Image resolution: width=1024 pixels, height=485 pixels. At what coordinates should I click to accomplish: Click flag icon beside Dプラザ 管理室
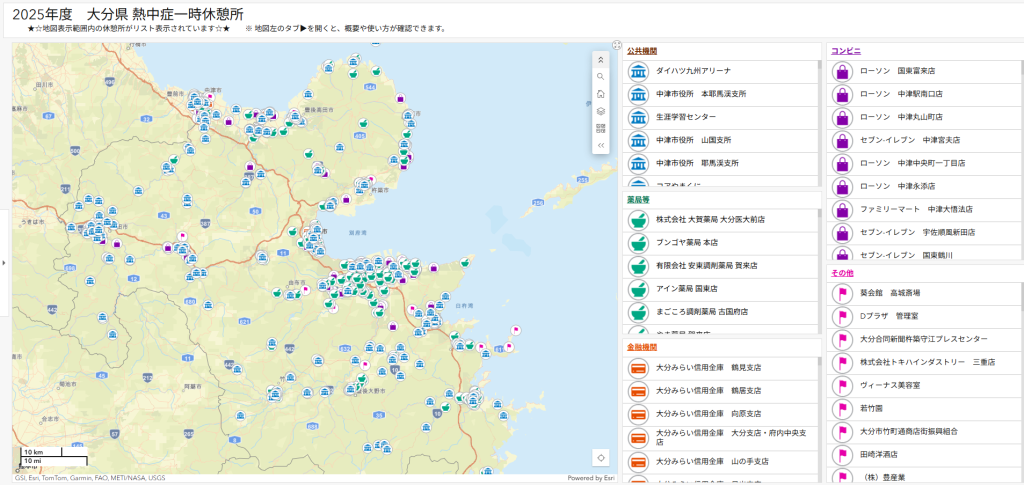[x=842, y=317]
